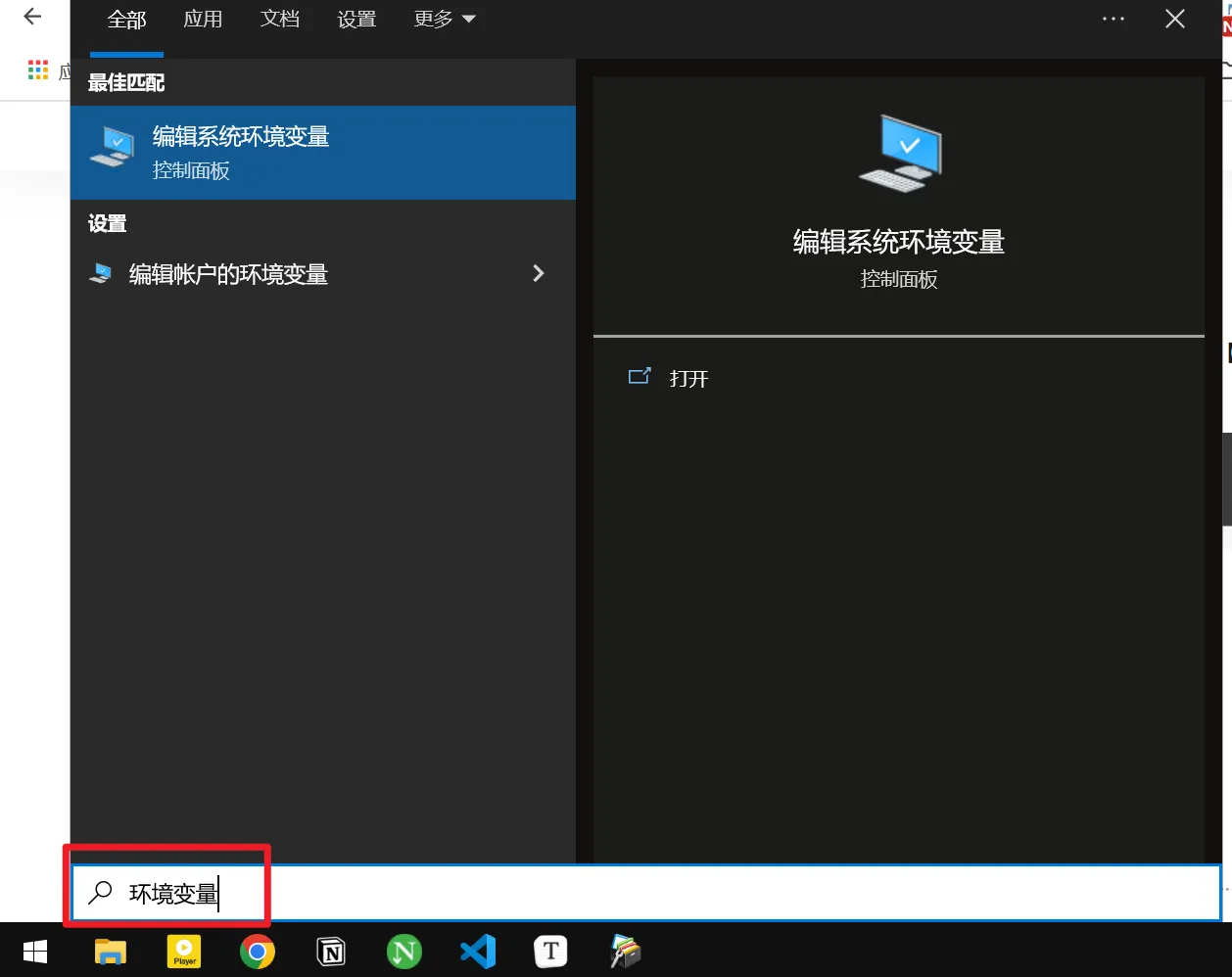
Task: Go back using the left arrow
Action: pyautogui.click(x=32, y=18)
